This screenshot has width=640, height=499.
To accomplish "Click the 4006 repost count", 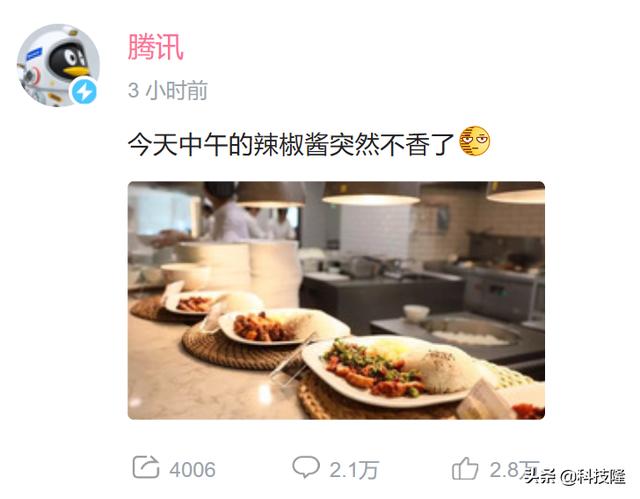I will pyautogui.click(x=192, y=470).
